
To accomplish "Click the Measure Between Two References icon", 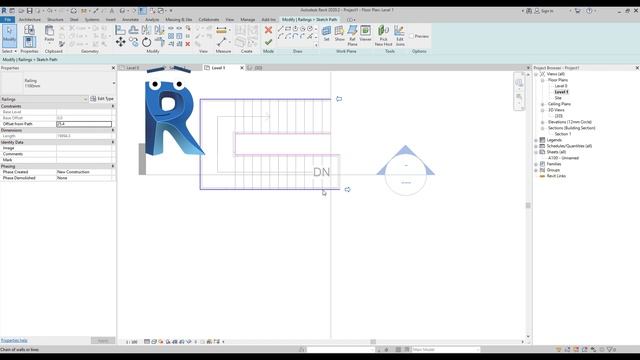I will 221,42.
